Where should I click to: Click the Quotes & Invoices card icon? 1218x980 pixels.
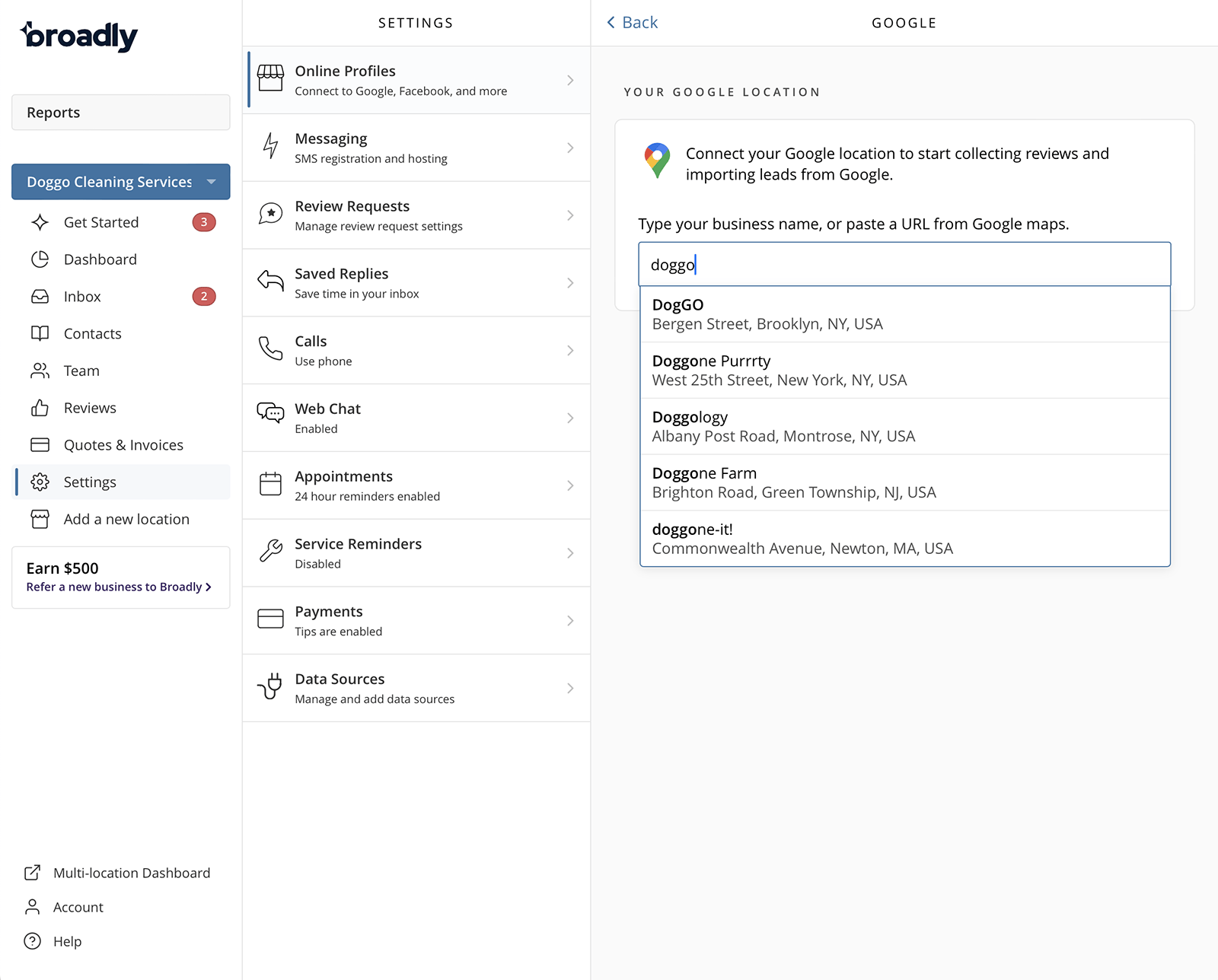click(x=40, y=445)
